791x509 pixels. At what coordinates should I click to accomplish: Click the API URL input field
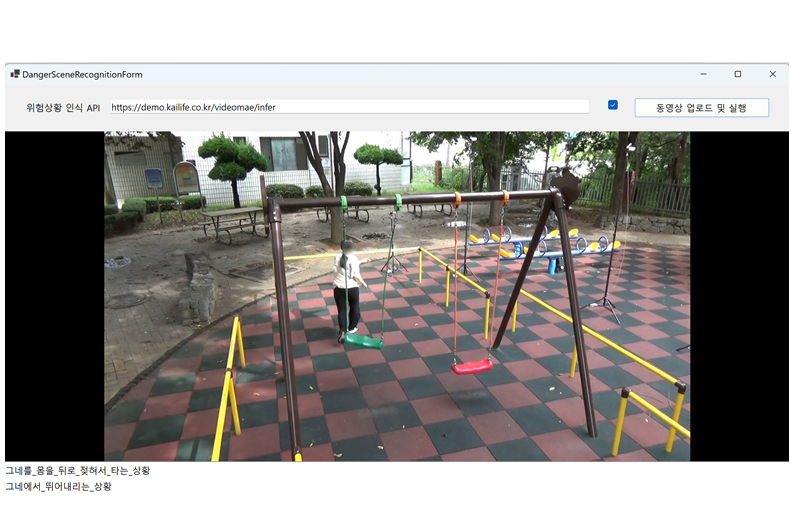coord(350,107)
